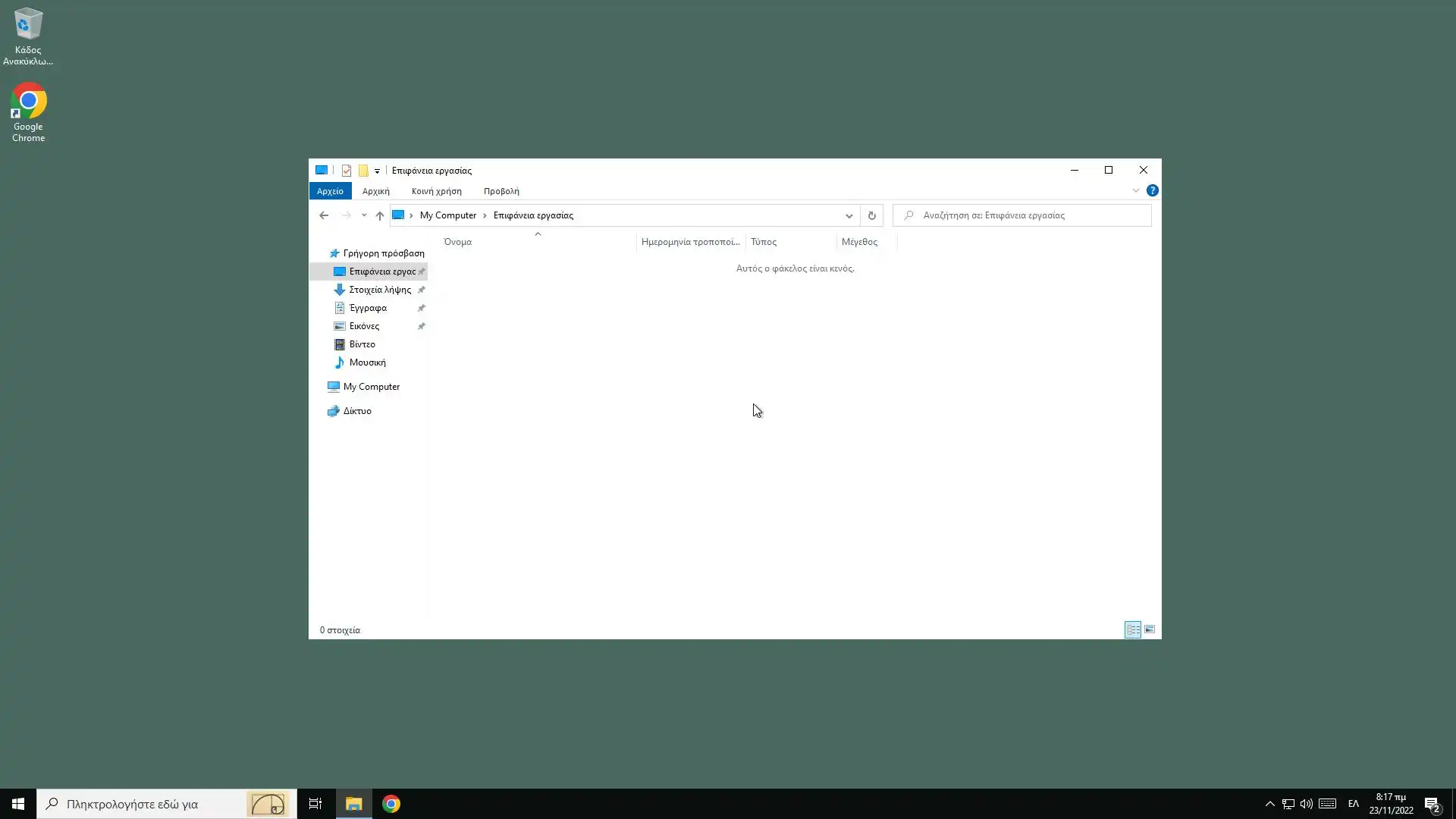This screenshot has height=819, width=1456.
Task: Expand the address bar history dropdown
Action: pos(849,215)
